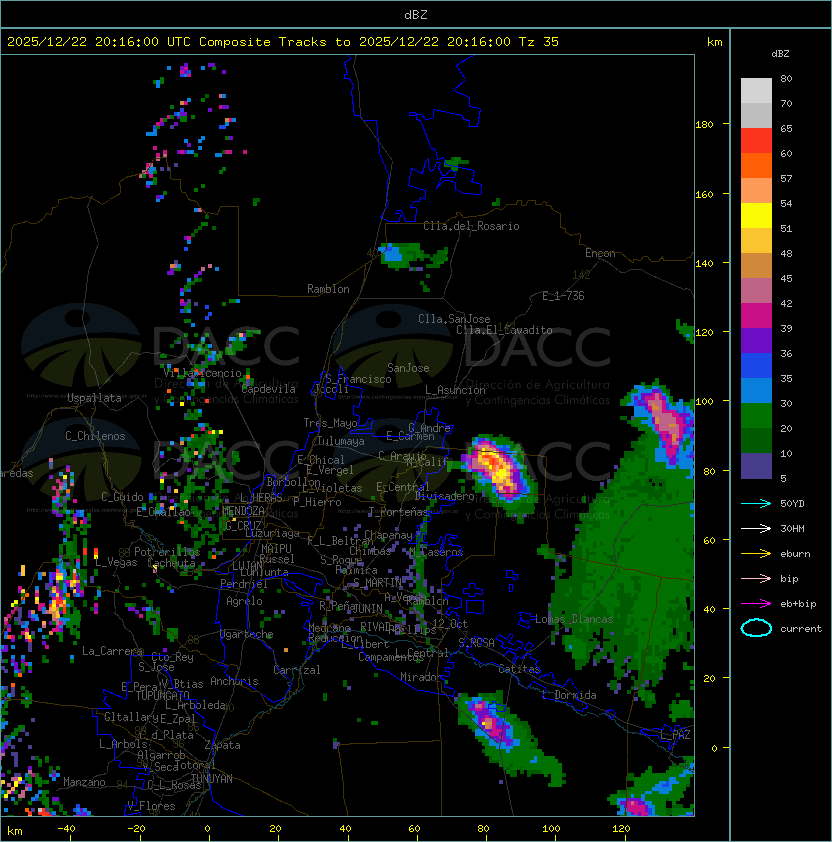Click the Uspallata place label

pyautogui.click(x=94, y=398)
